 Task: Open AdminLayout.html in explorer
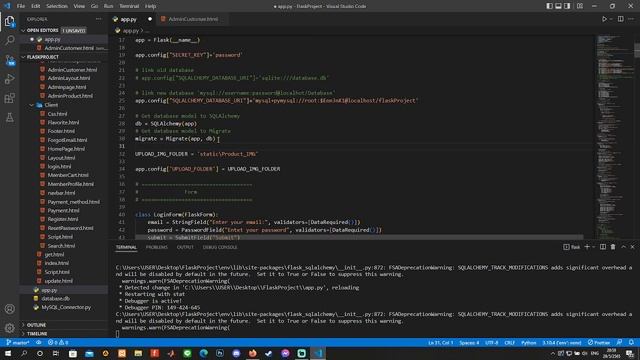(x=69, y=78)
